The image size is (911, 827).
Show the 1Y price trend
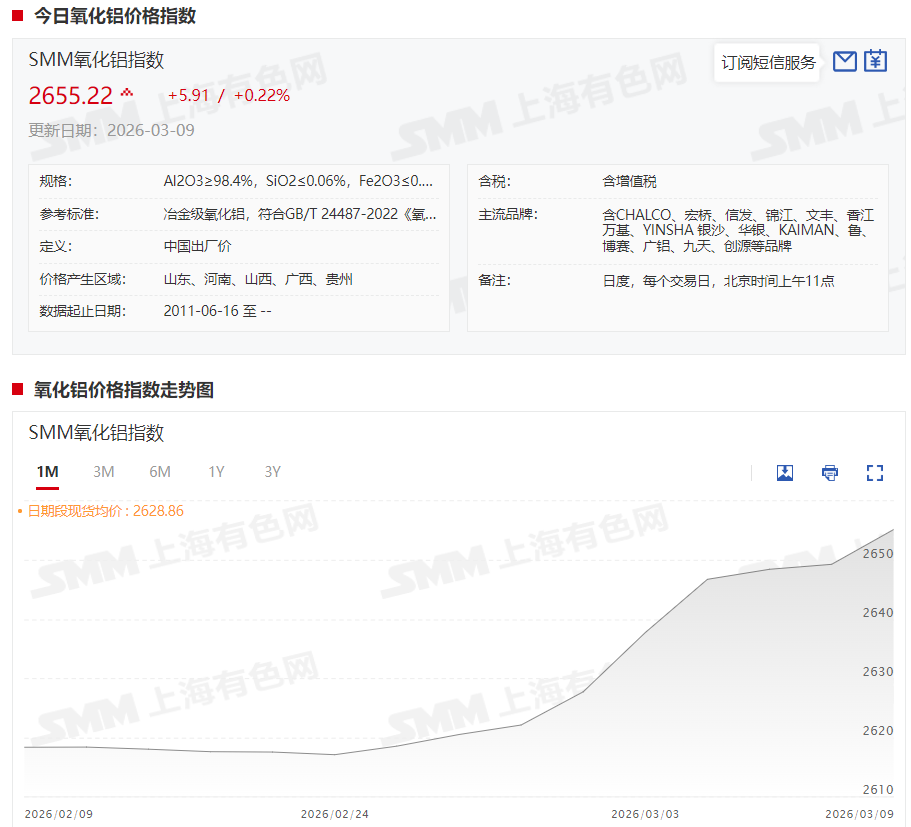tap(216, 472)
